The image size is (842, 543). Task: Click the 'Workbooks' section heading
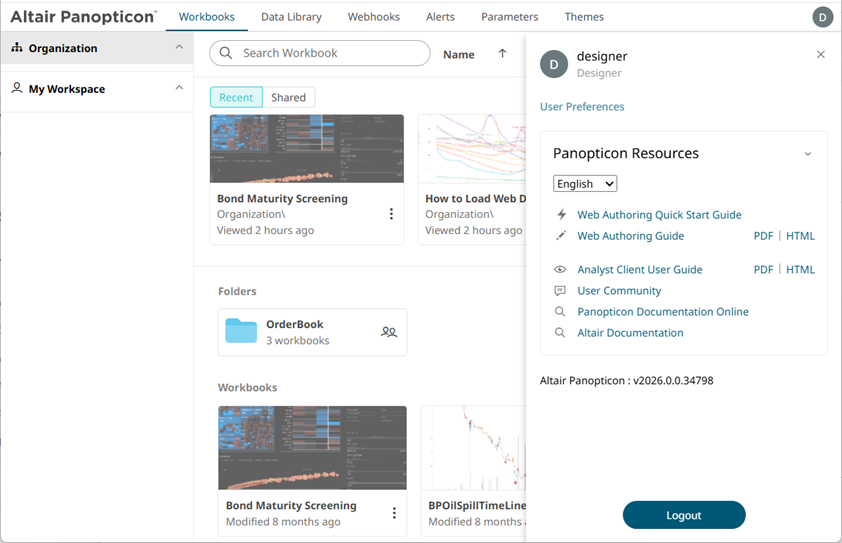click(x=248, y=387)
